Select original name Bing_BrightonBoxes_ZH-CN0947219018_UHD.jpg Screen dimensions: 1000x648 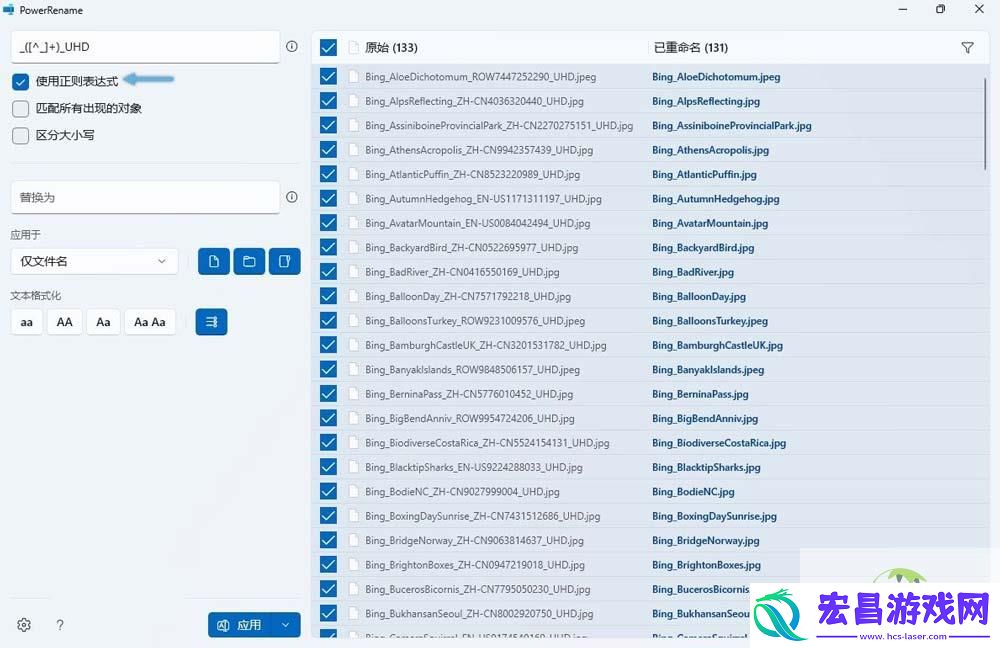tap(474, 564)
